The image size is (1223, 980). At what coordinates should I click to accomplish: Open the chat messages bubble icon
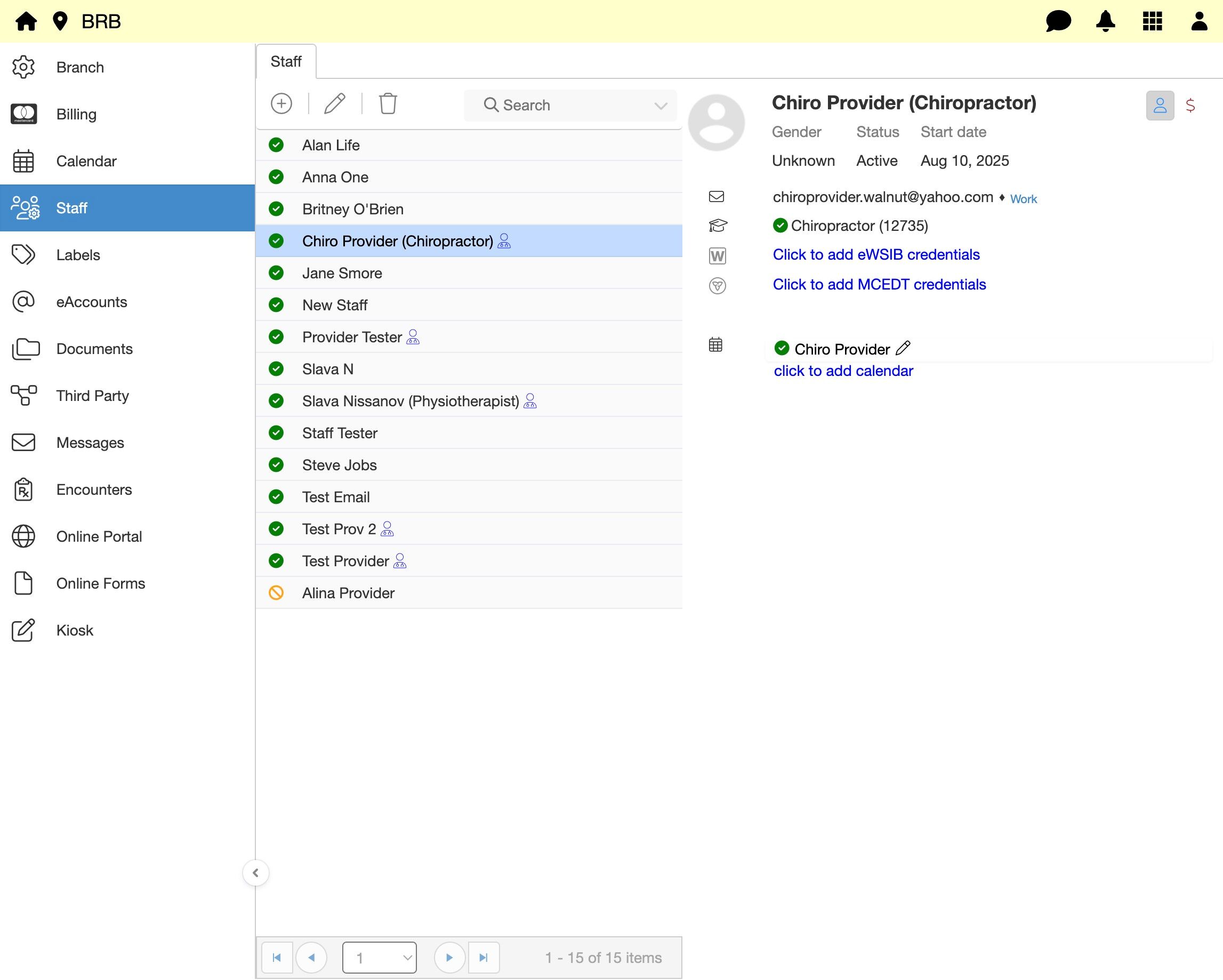1058,21
